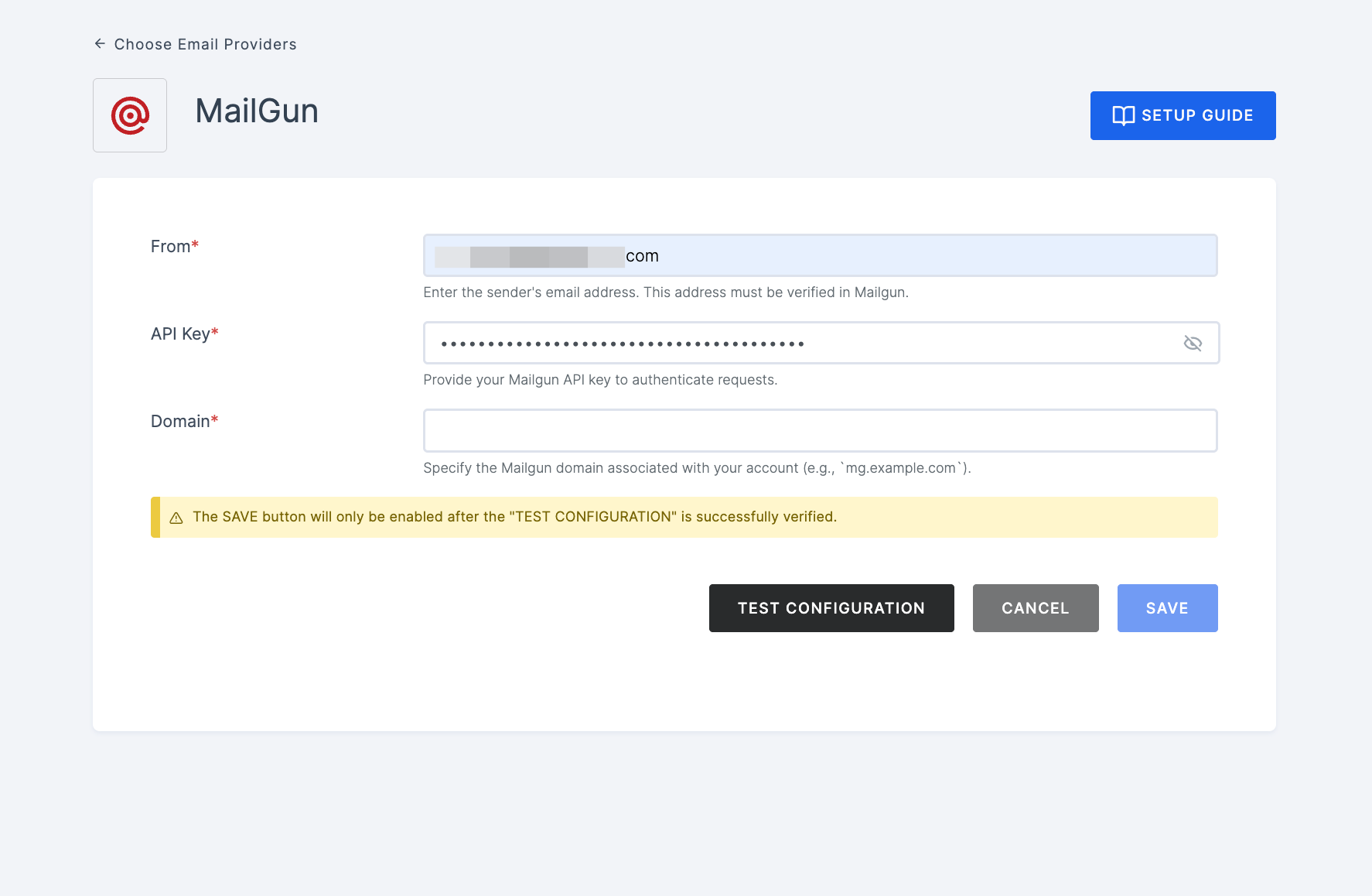Click the SAVE button warning message
Image resolution: width=1372 pixels, height=896 pixels.
click(x=514, y=517)
